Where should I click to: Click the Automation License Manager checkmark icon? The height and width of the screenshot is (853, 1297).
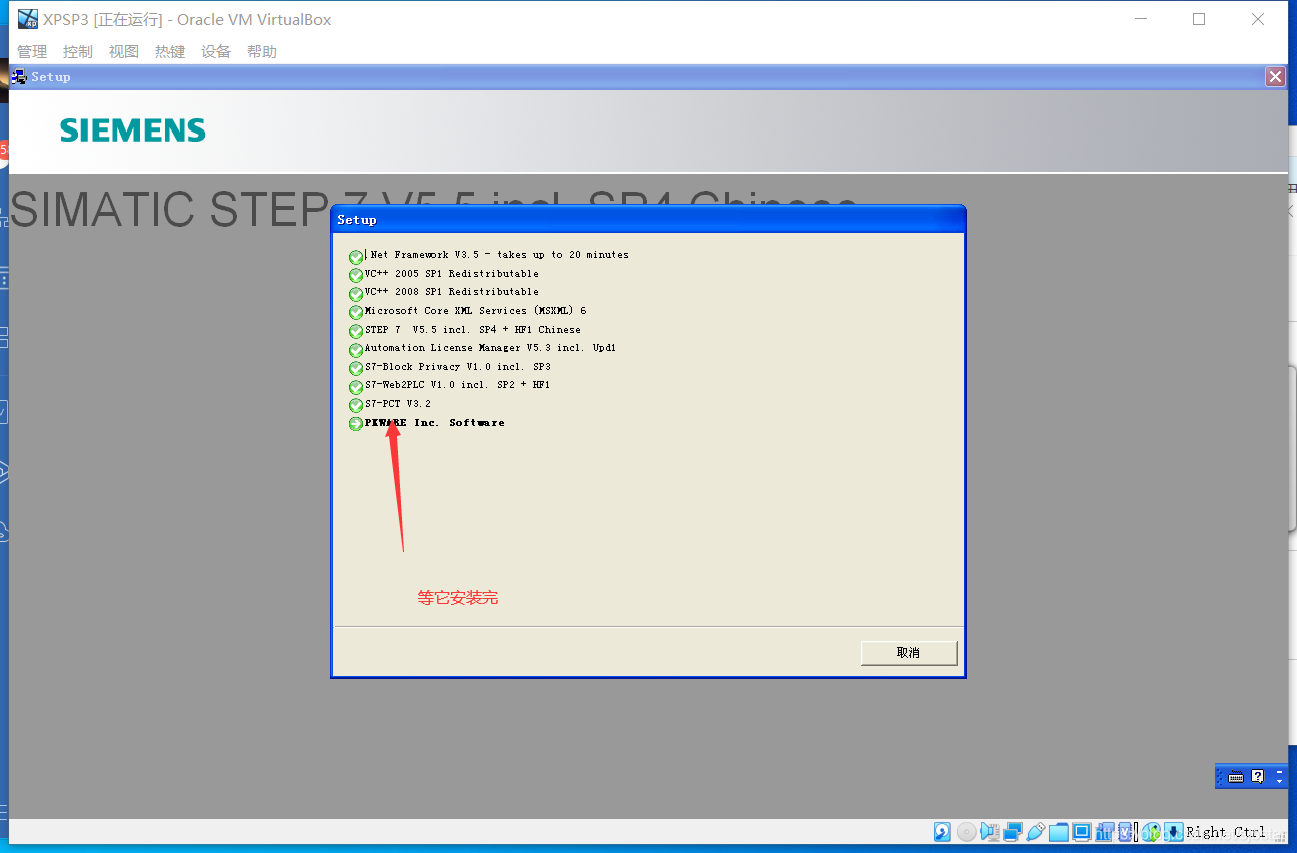(x=356, y=350)
